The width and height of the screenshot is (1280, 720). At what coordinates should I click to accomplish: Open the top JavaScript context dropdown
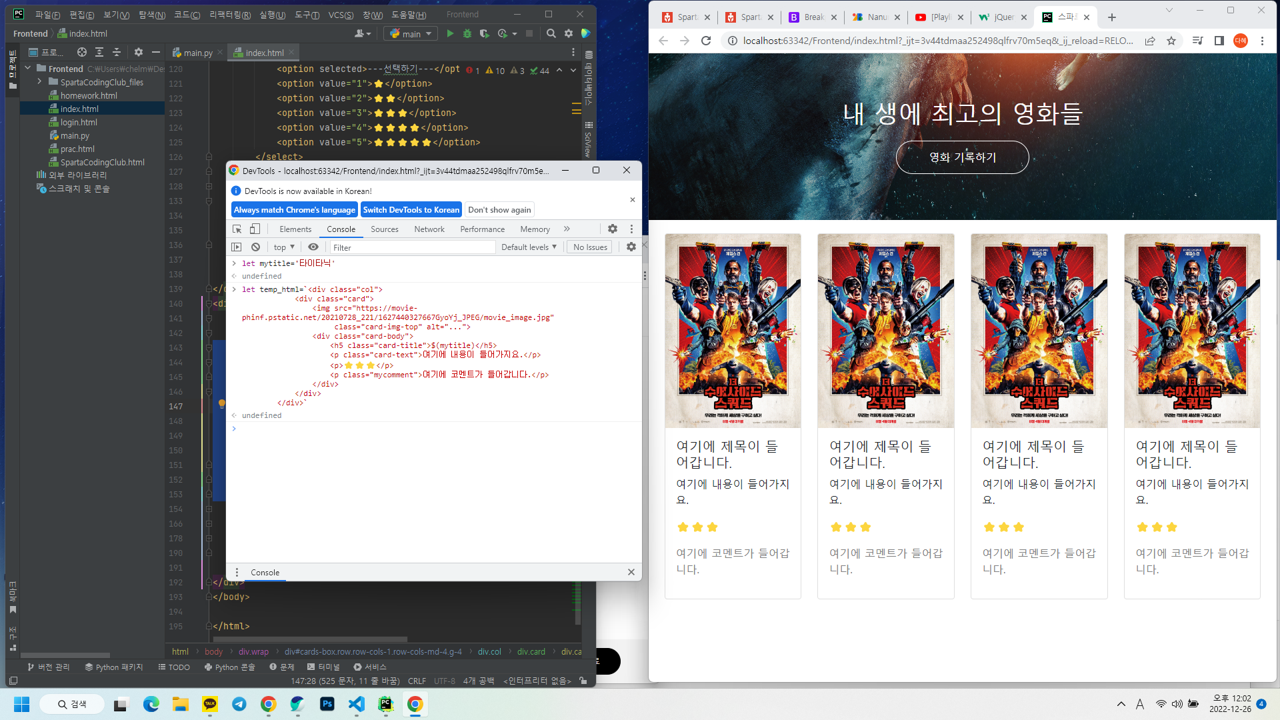[284, 247]
